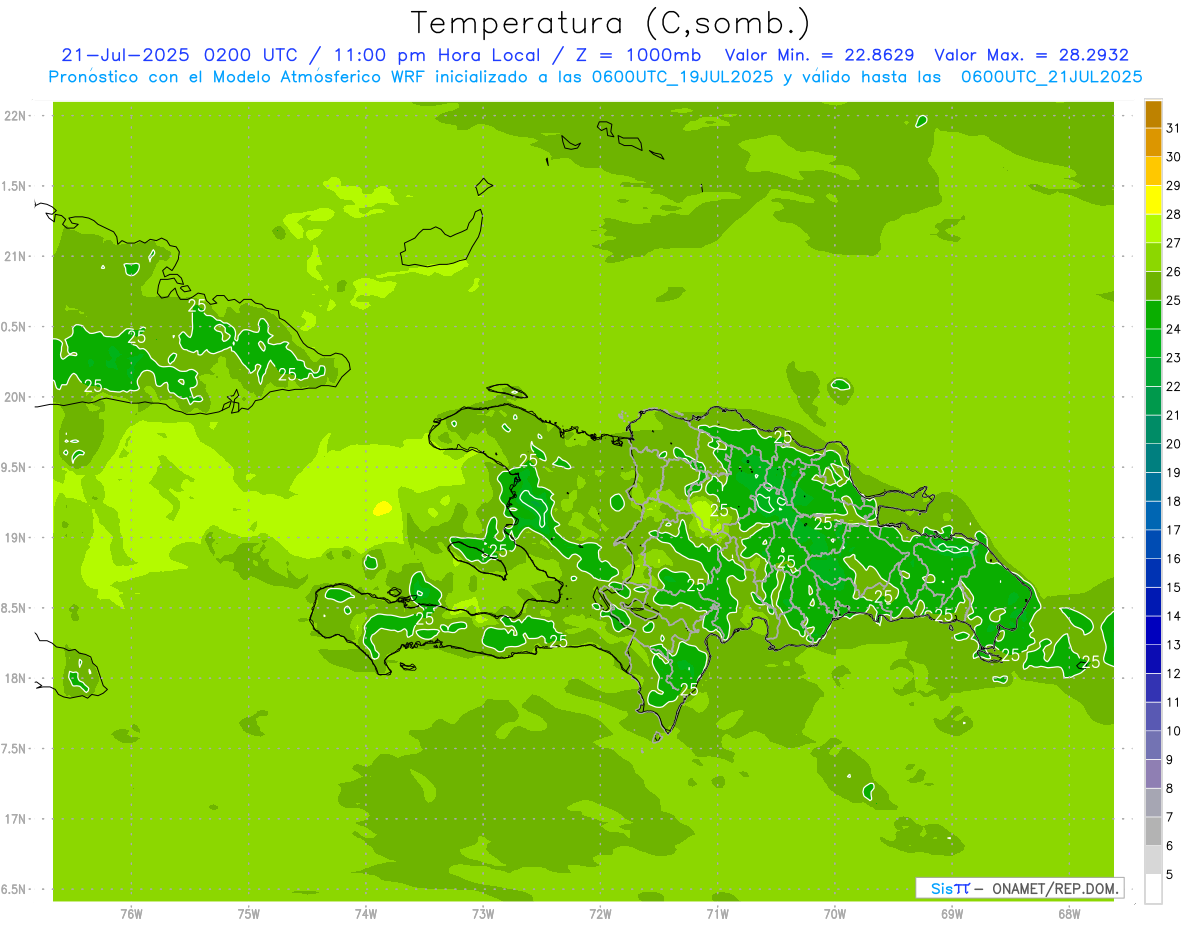Click the legend value 24
Viewport: 1200px width, 927px height.
(1174, 329)
